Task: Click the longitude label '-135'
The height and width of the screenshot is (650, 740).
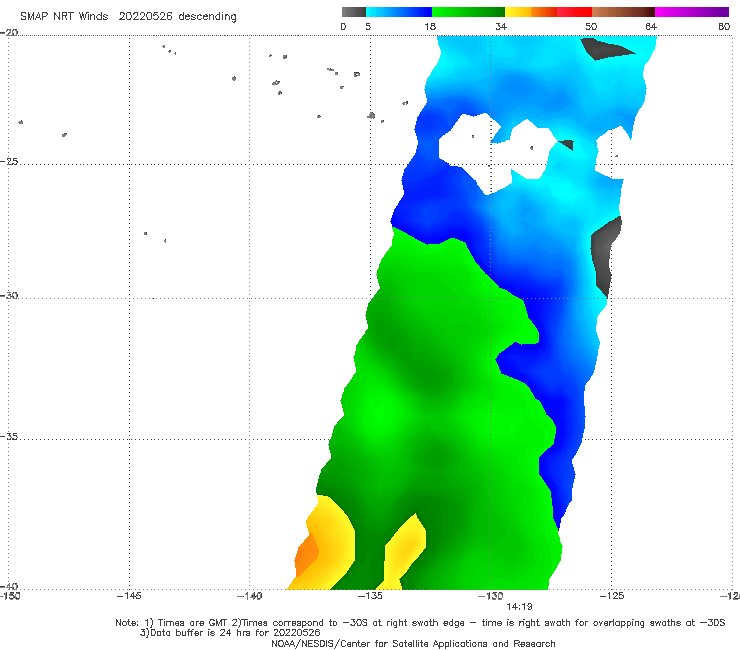Action: coord(370,596)
